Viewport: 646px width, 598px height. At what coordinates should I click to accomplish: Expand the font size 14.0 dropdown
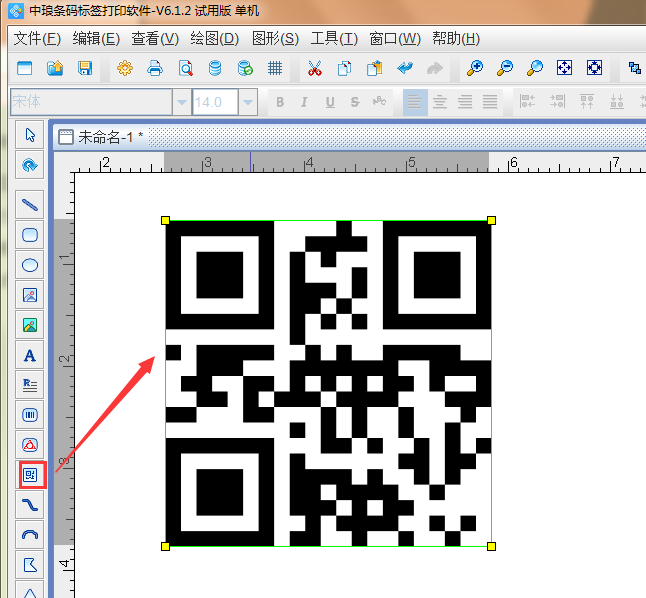248,102
